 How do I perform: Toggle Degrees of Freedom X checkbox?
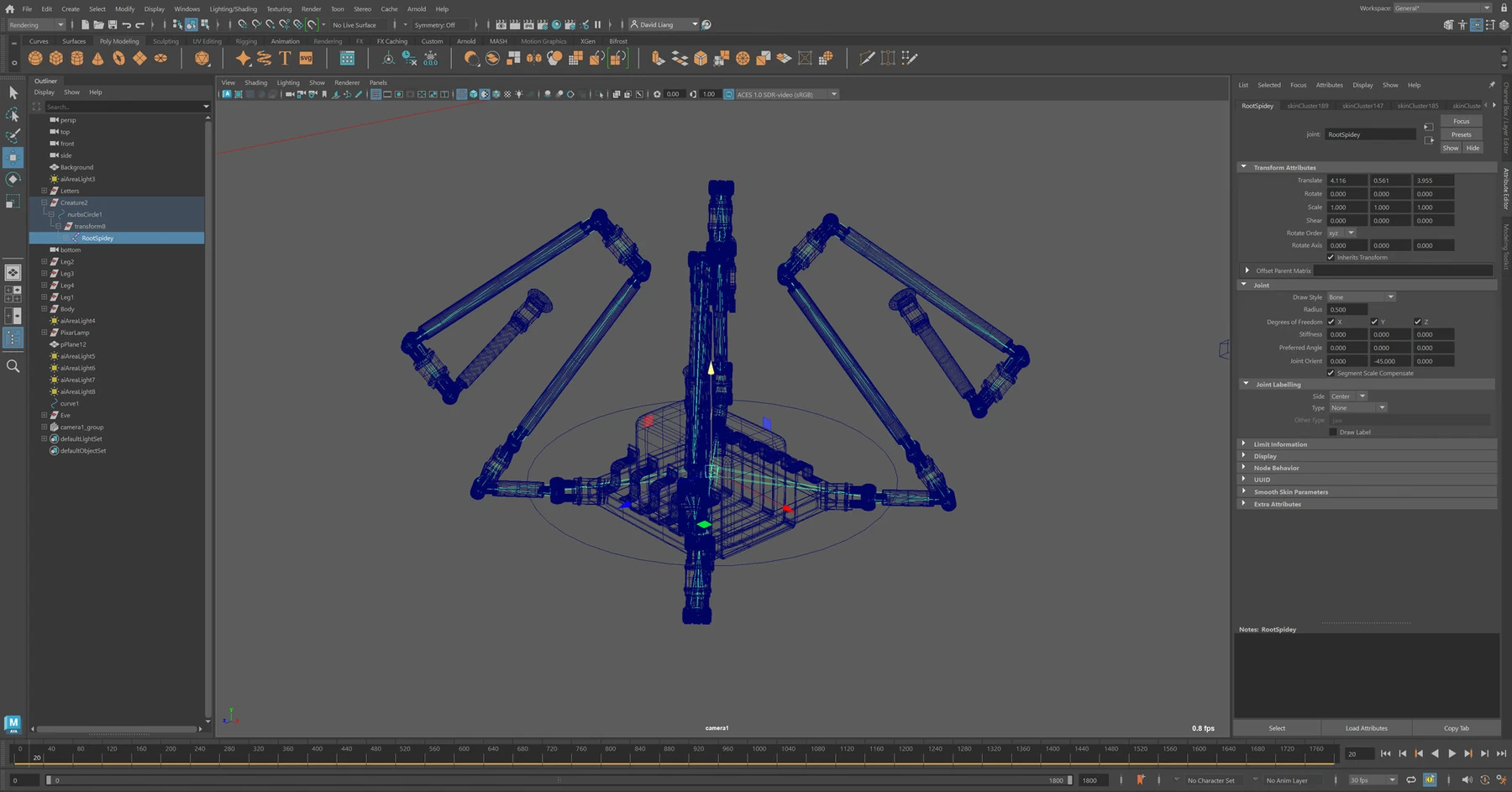tap(1331, 322)
